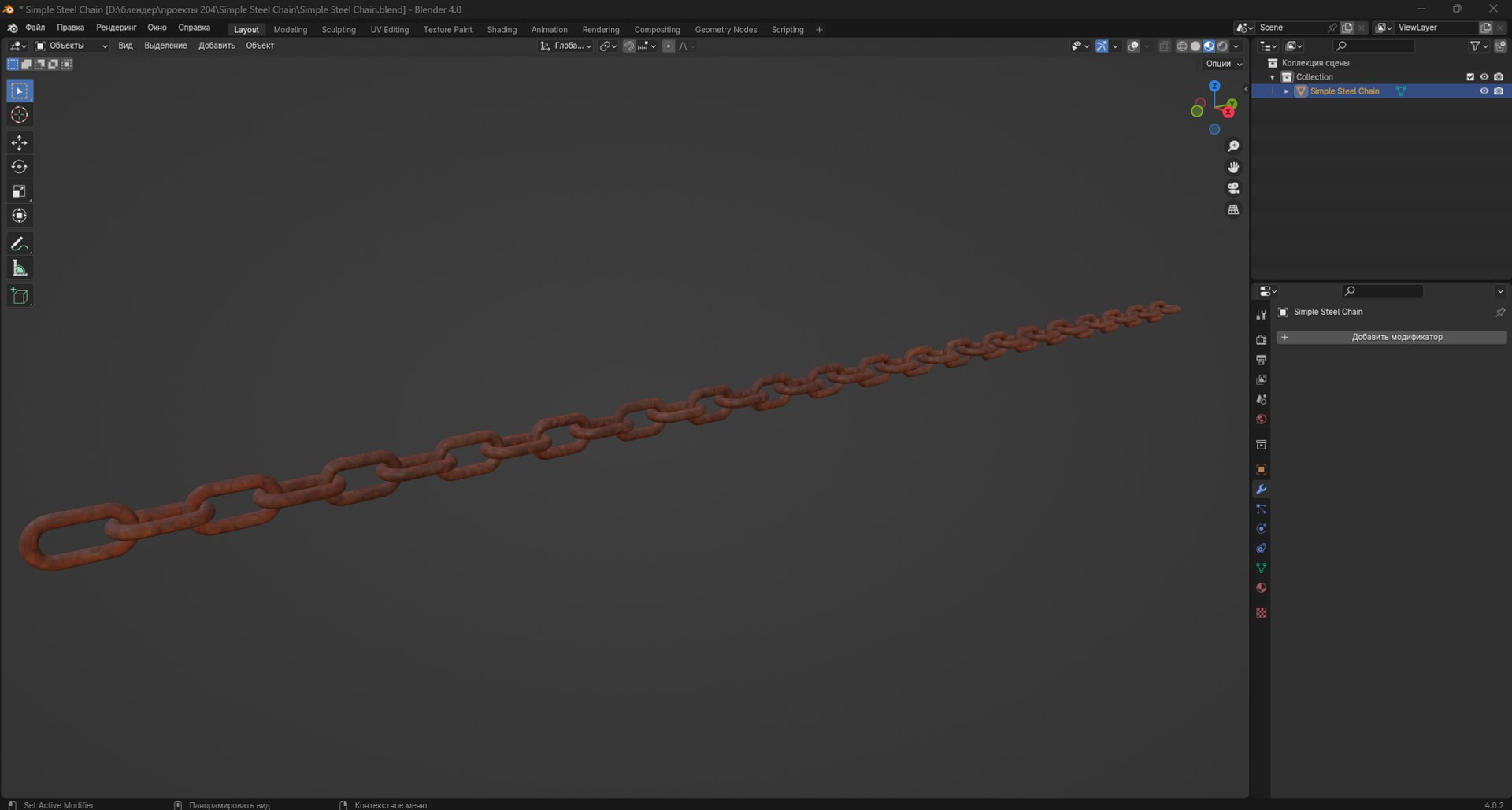This screenshot has width=1512, height=810.
Task: Open the transform orientation dropdown
Action: tap(566, 46)
